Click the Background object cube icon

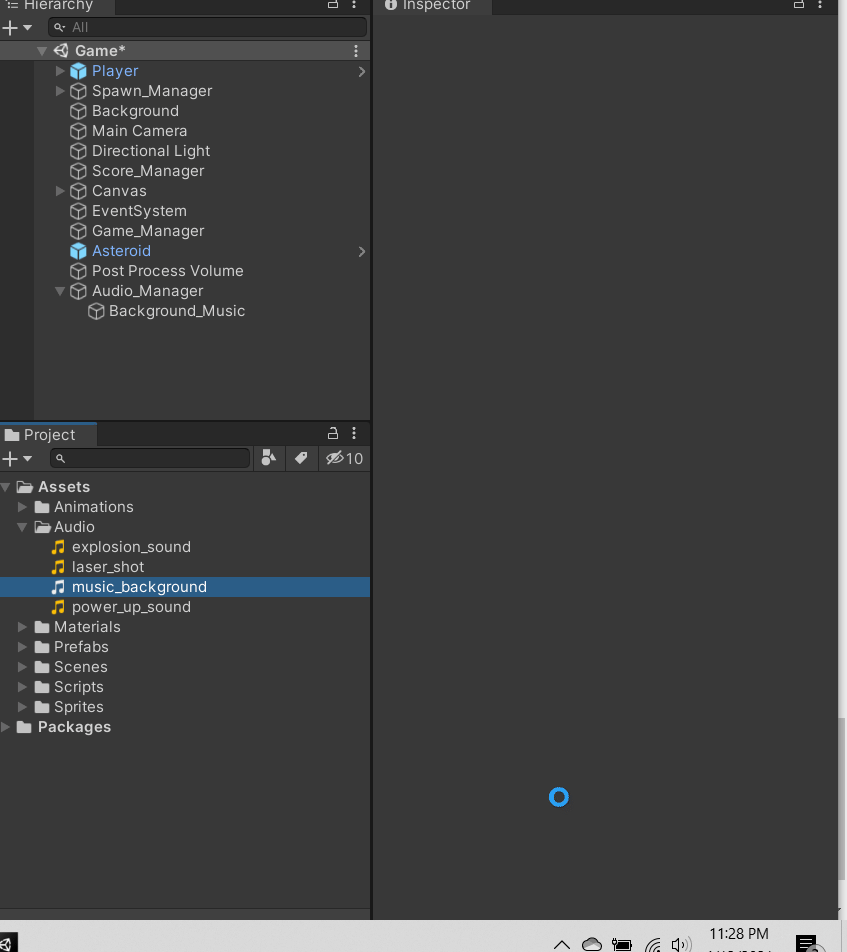(78, 111)
